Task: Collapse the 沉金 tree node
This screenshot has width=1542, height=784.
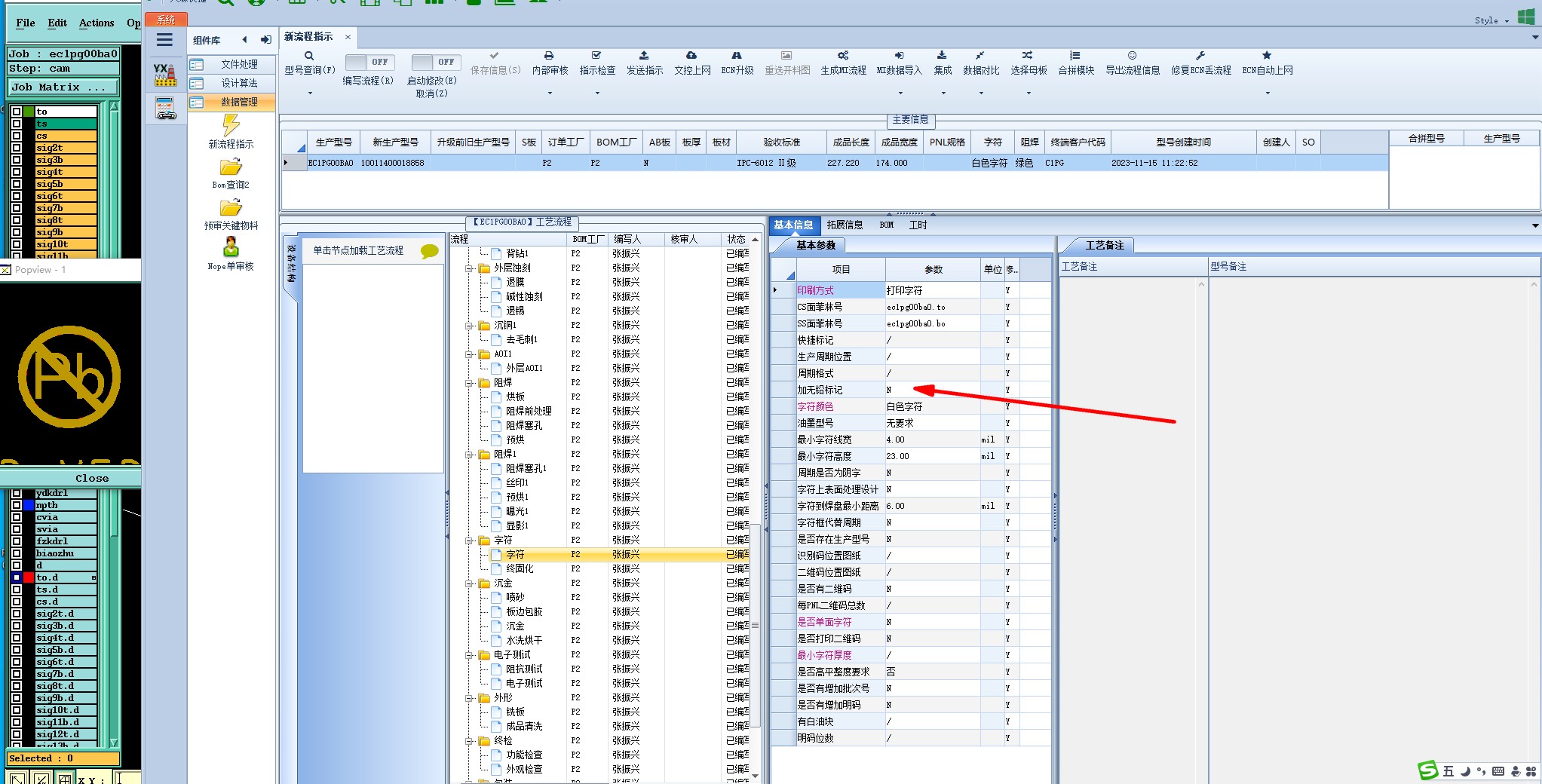Action: 469,583
